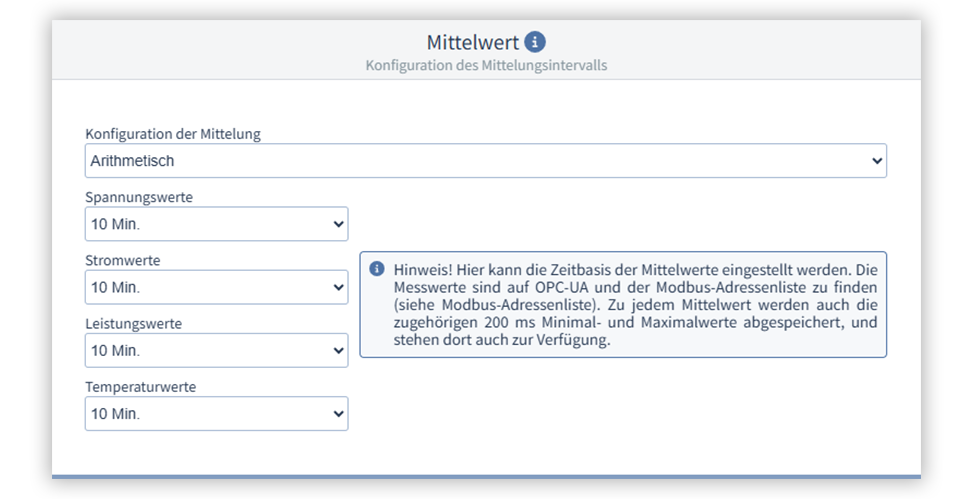Open the Leistungswerte interval dropdown
Viewport: 972px width, 499px height.
tap(216, 351)
